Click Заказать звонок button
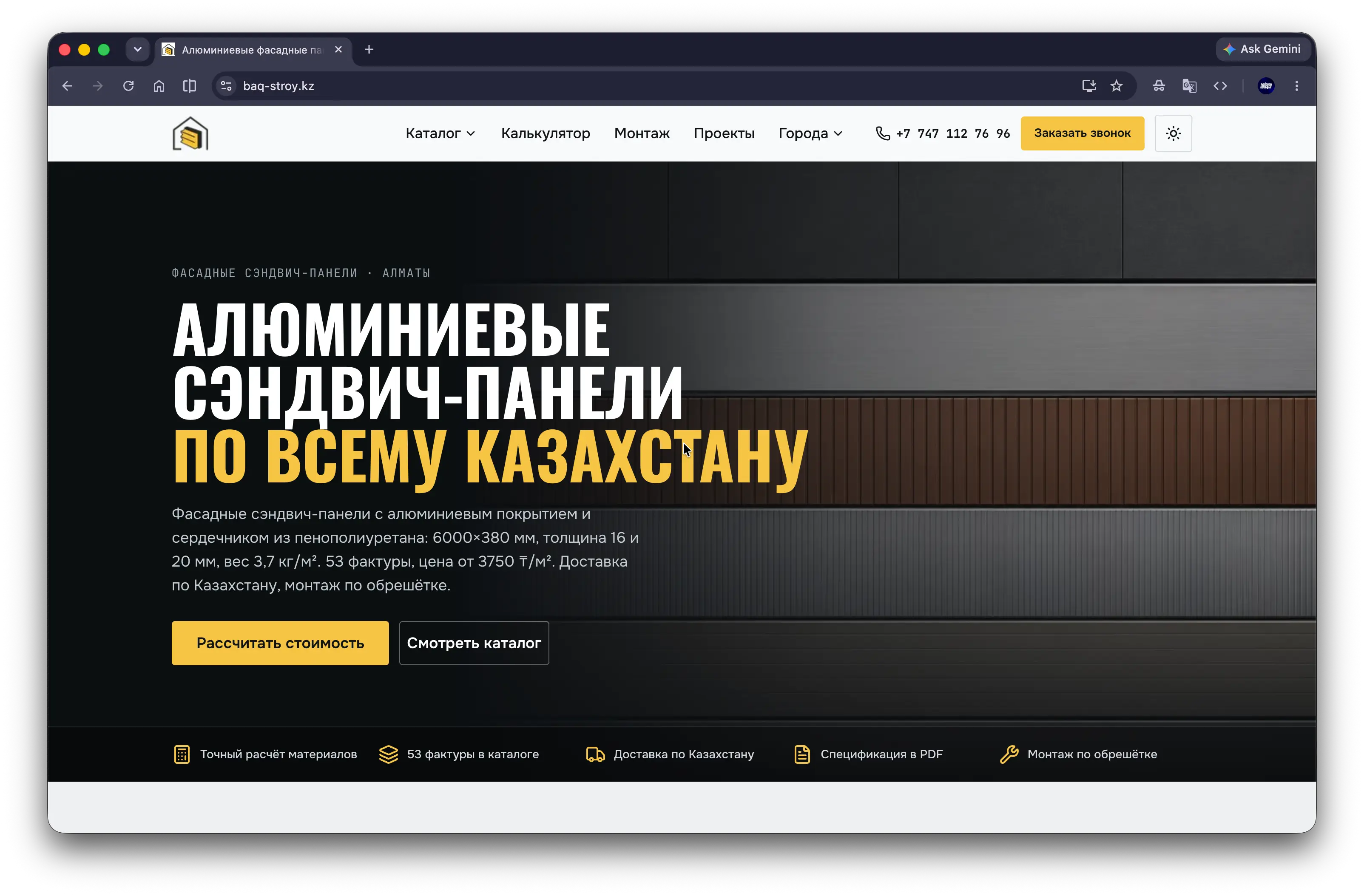Screen dimensions: 1364x896 click(1082, 133)
